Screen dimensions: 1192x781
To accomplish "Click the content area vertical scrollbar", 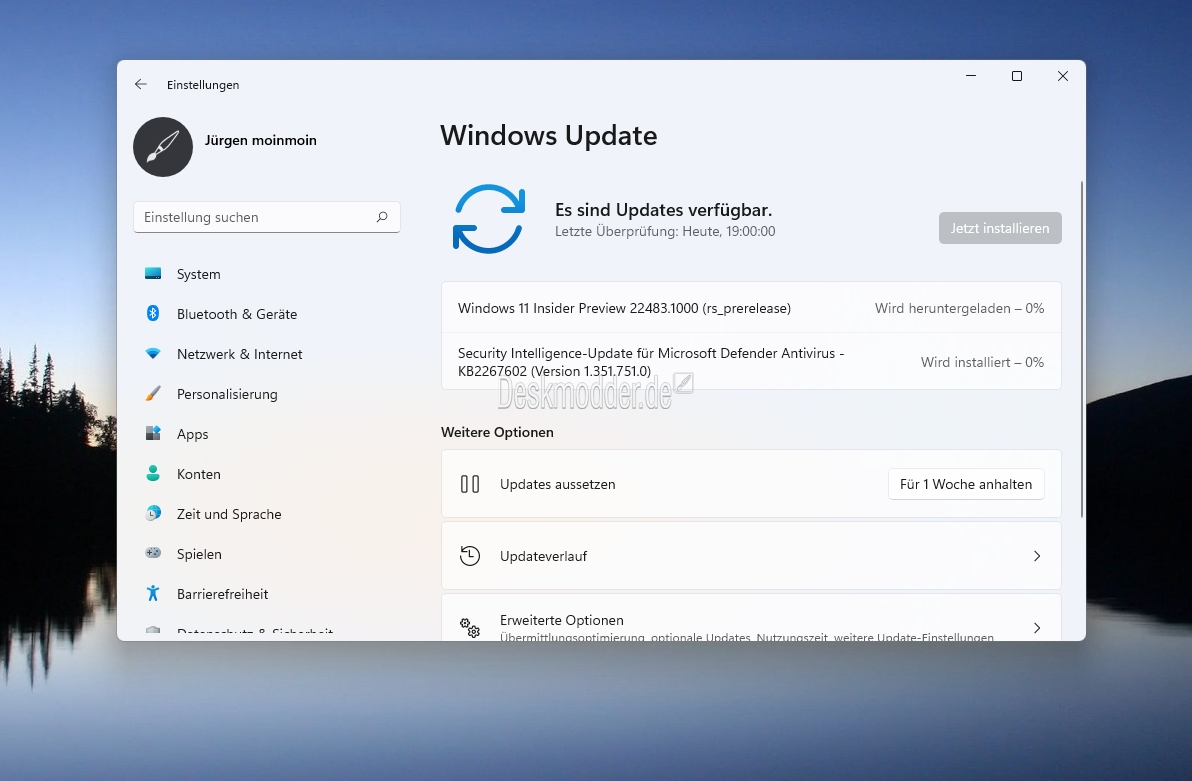I will tap(1081, 350).
